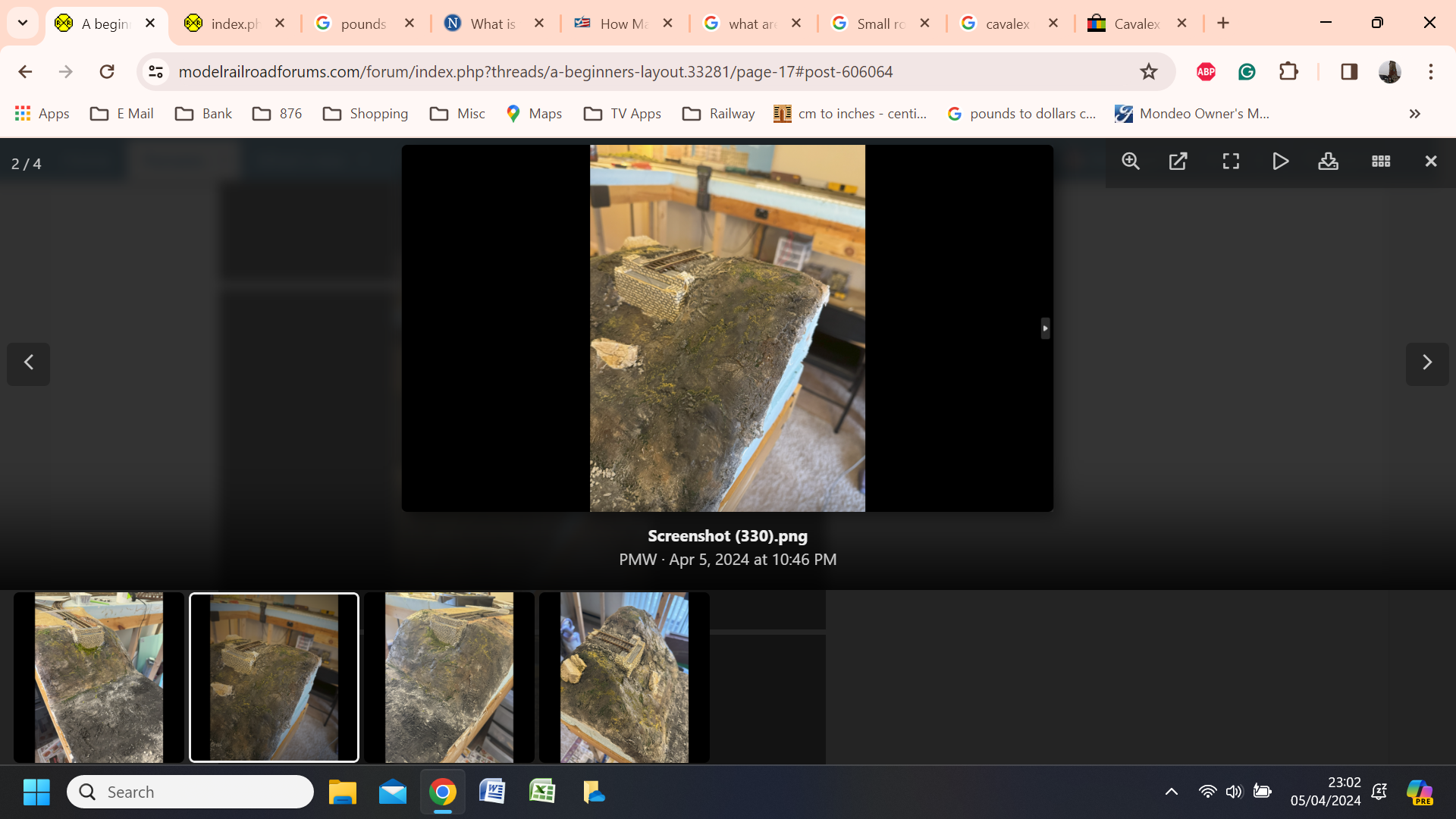Select fourth thumbnail in filmstrip

(624, 677)
